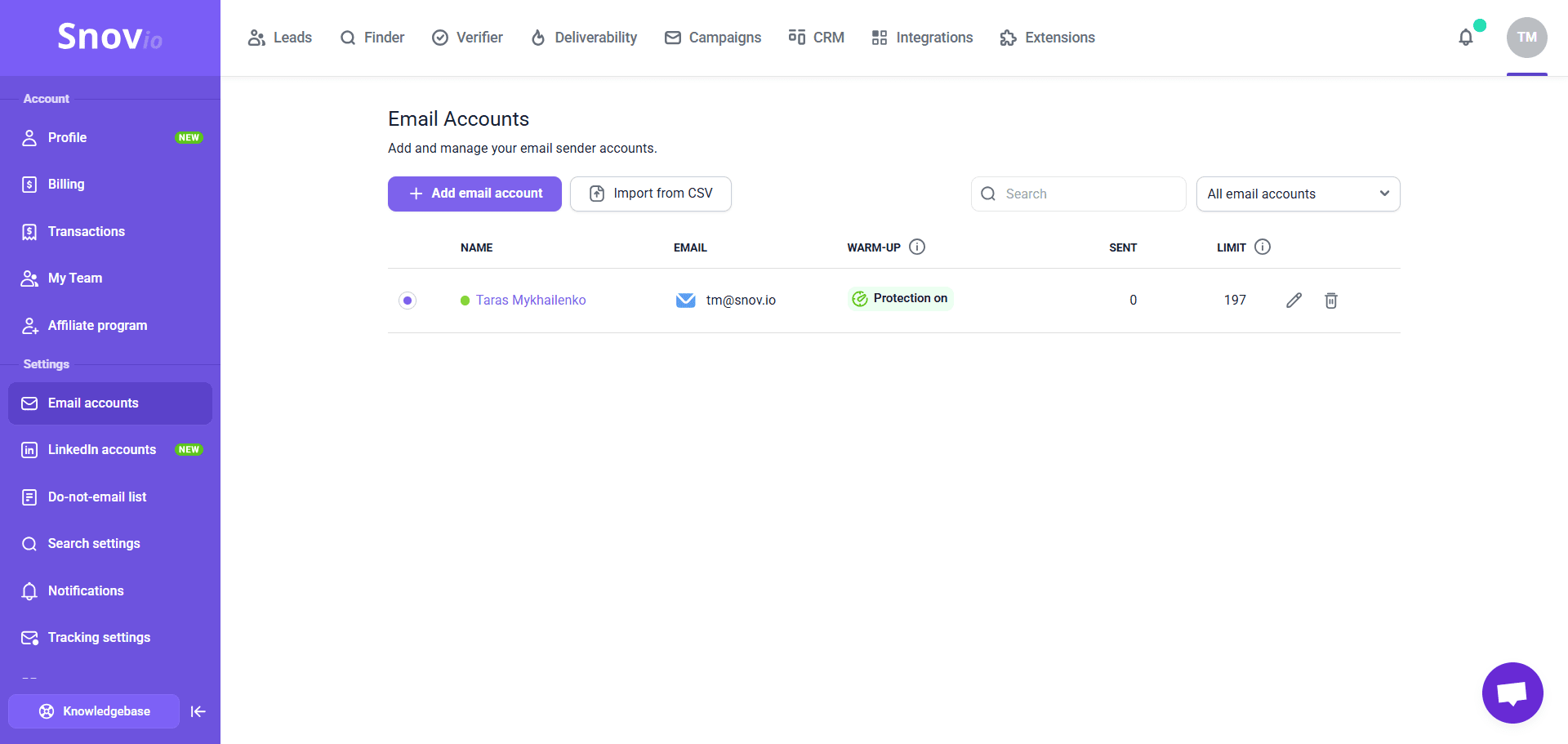The height and width of the screenshot is (744, 1568).
Task: Open the TM user avatar menu
Action: (x=1526, y=38)
